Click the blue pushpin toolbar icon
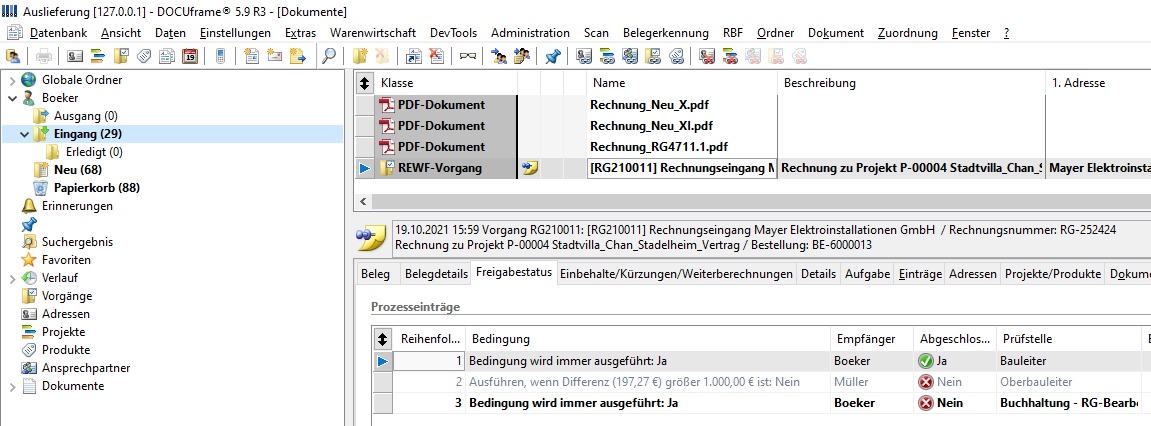1151x426 pixels. pyautogui.click(x=553, y=56)
